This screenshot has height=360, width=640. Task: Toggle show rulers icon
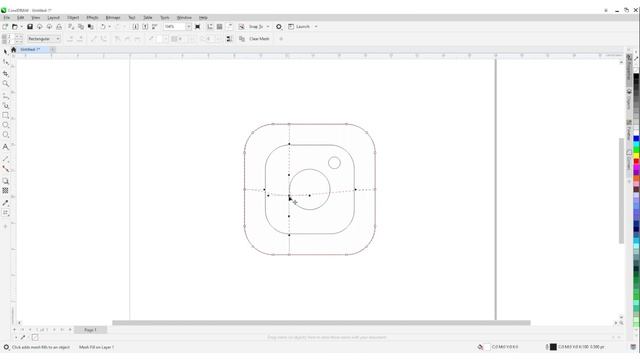pyautogui.click(x=210, y=27)
